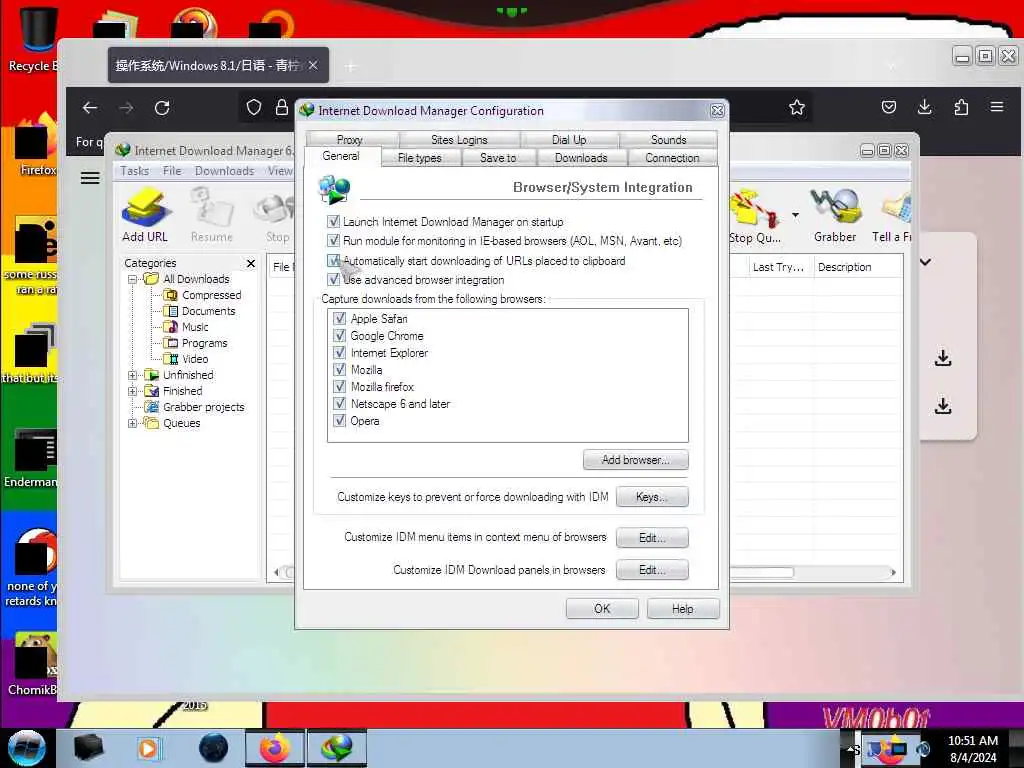Switch to the Save to tab
The width and height of the screenshot is (1024, 768).
tap(498, 157)
